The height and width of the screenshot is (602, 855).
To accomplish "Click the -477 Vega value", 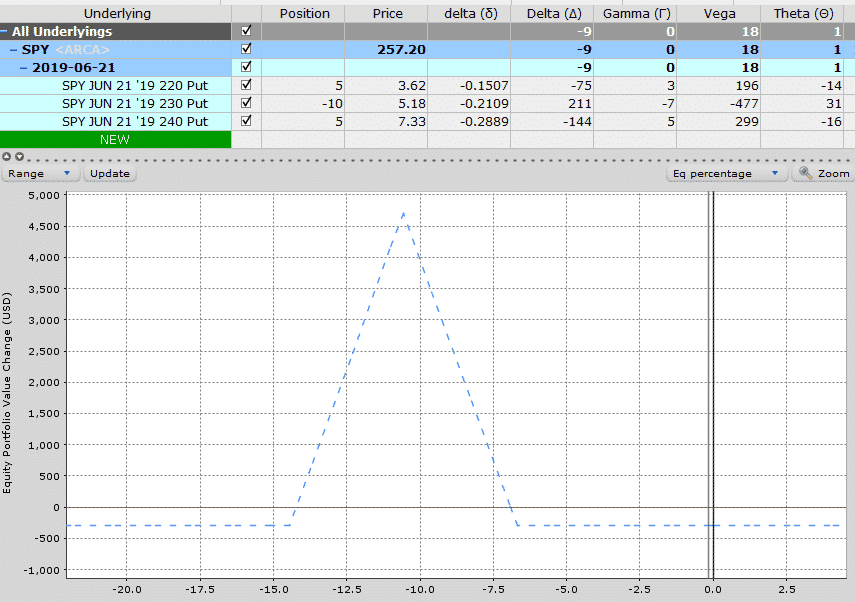I will pyautogui.click(x=744, y=104).
